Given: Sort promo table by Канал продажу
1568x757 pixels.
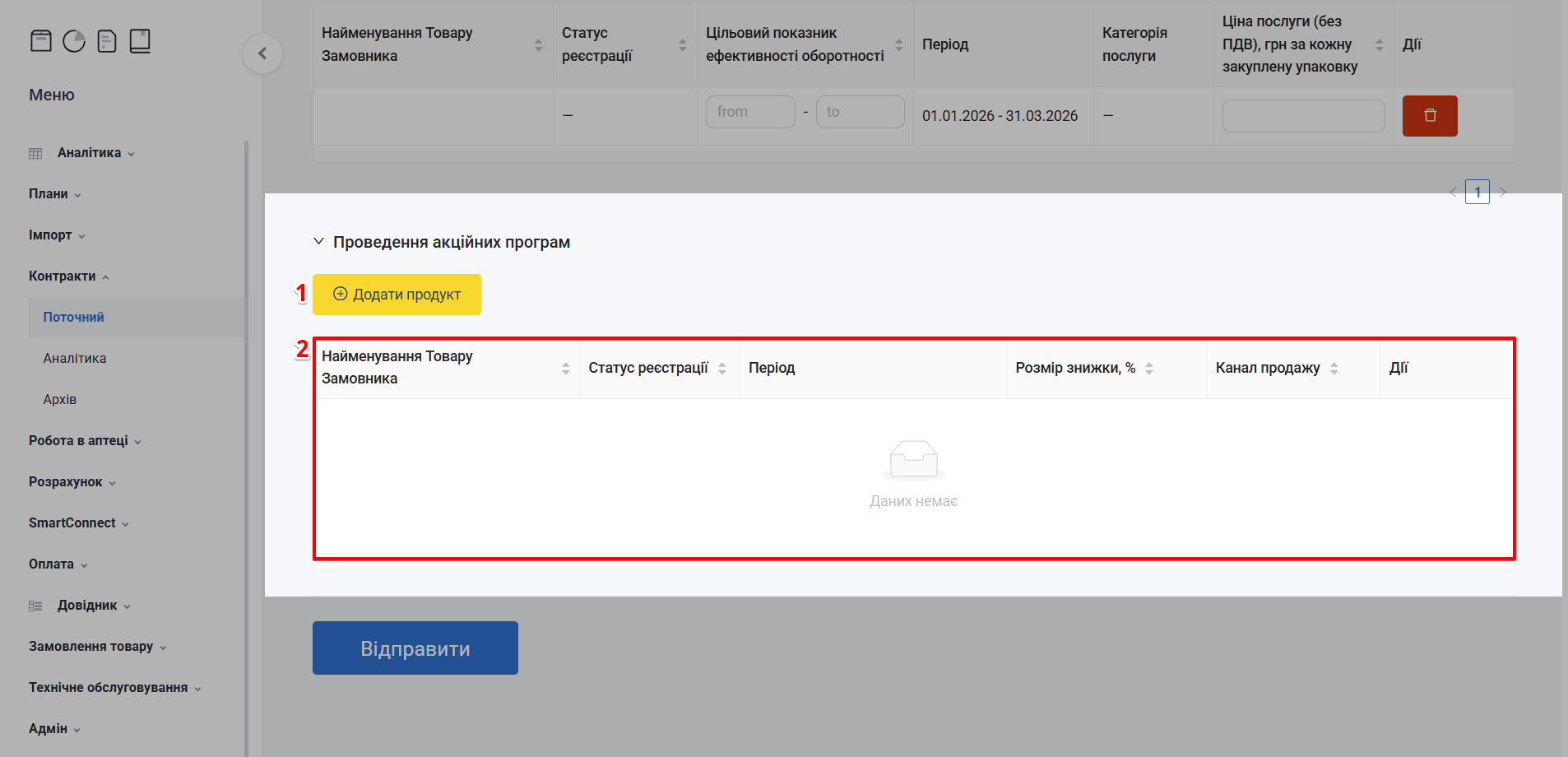Looking at the screenshot, I should point(1334,369).
